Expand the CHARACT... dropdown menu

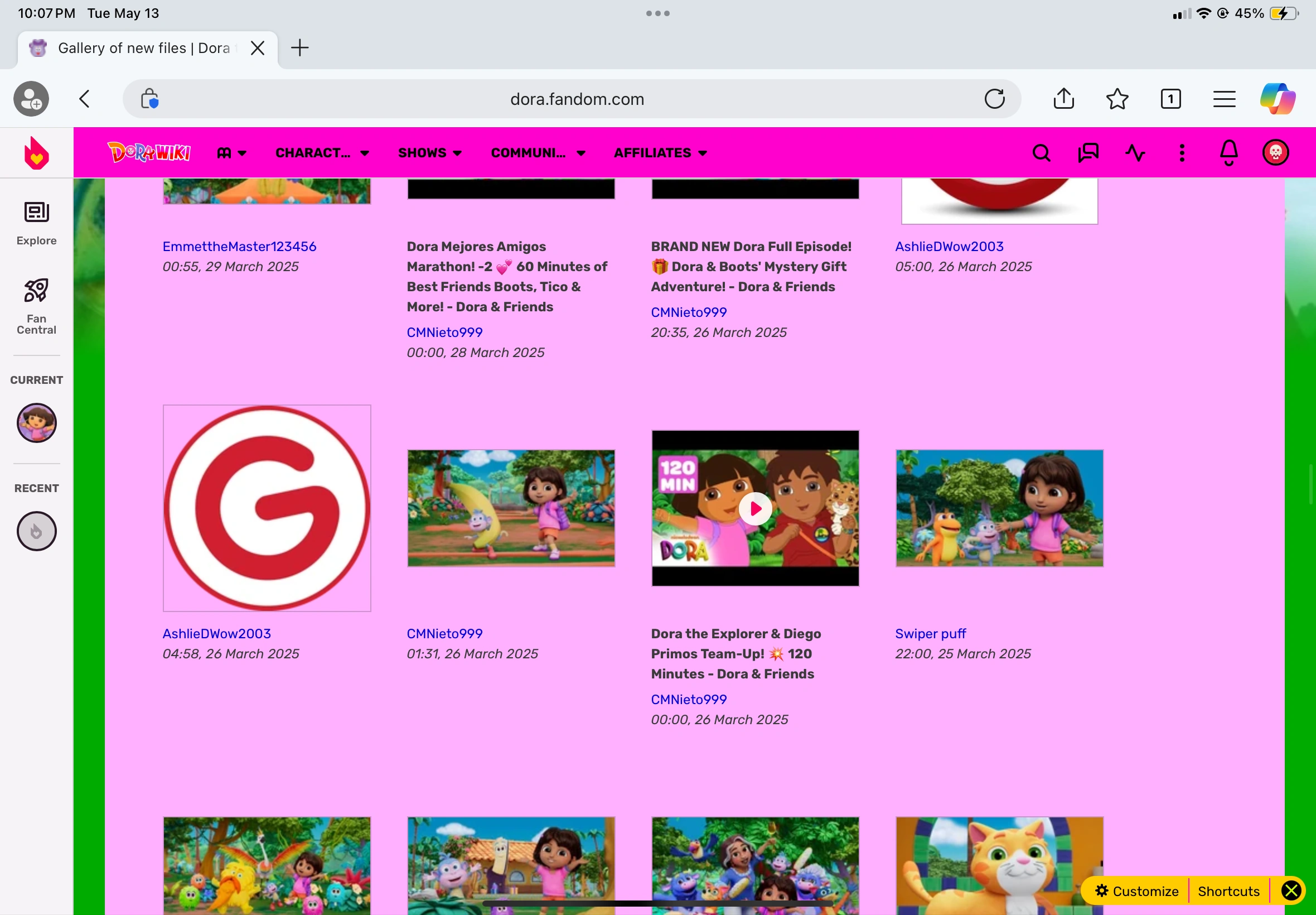(x=322, y=153)
